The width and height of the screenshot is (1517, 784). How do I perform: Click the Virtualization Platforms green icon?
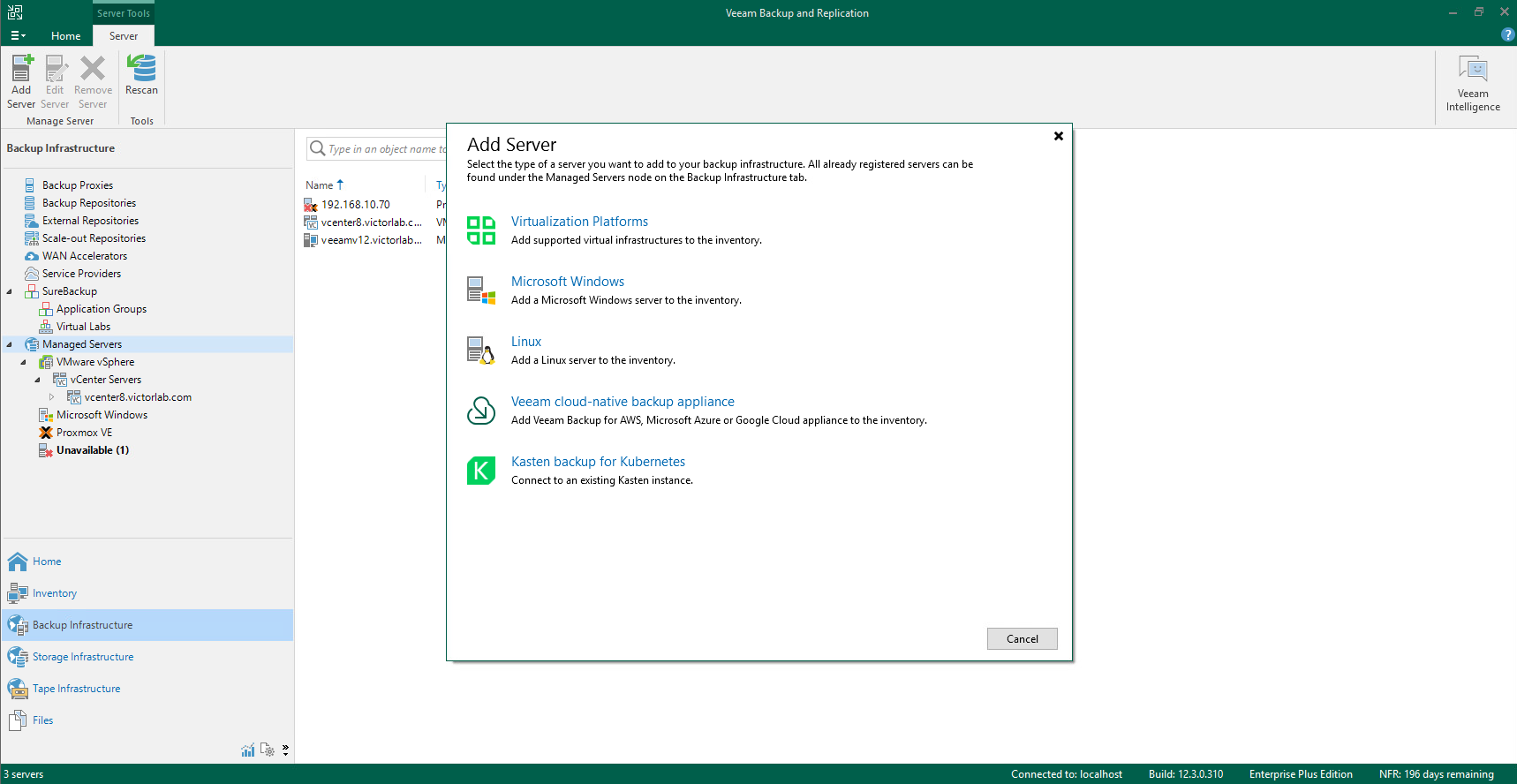[x=481, y=230]
